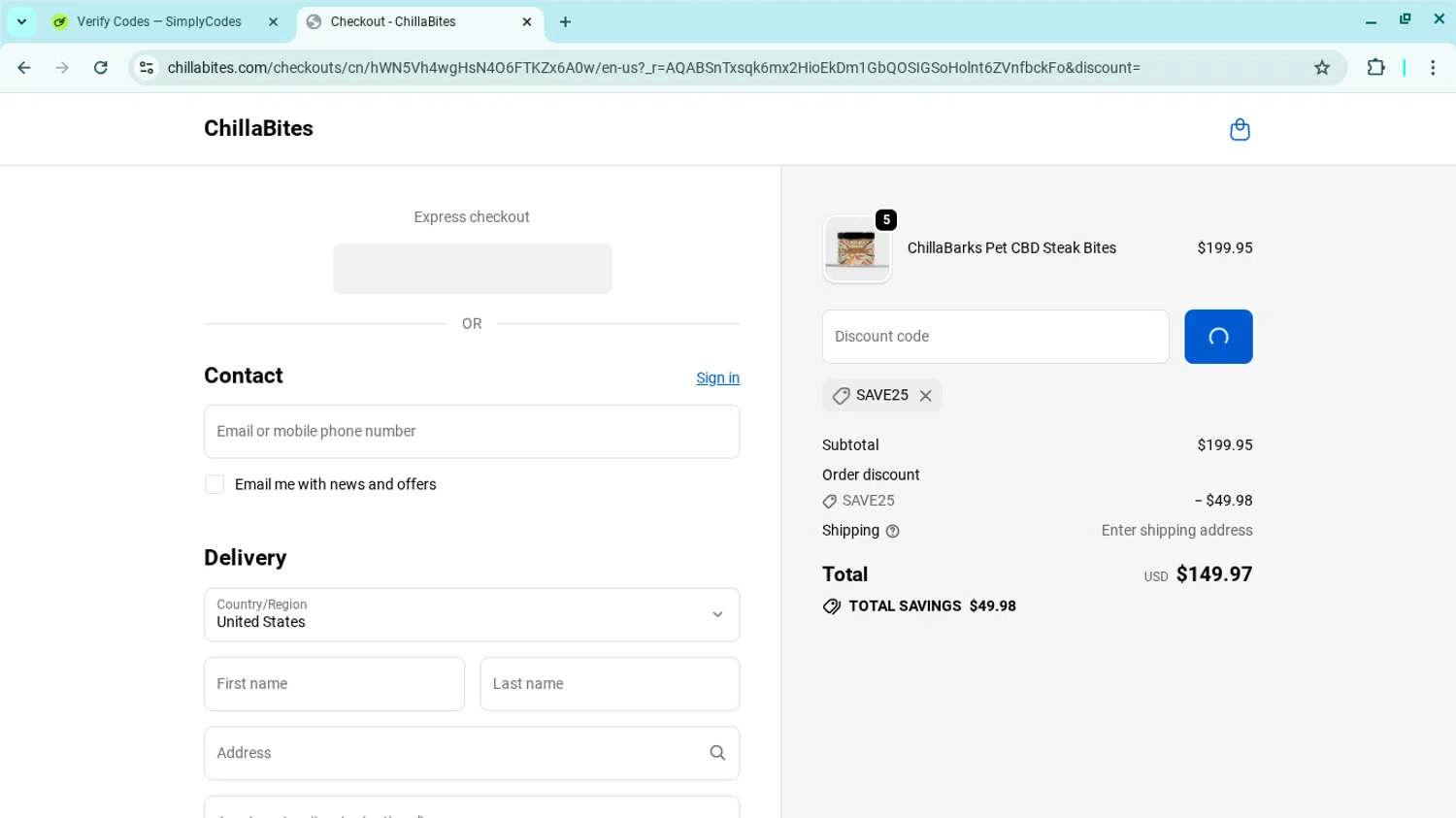Click the ChillaBites store name header
This screenshot has height=818, width=1456.
(x=258, y=128)
